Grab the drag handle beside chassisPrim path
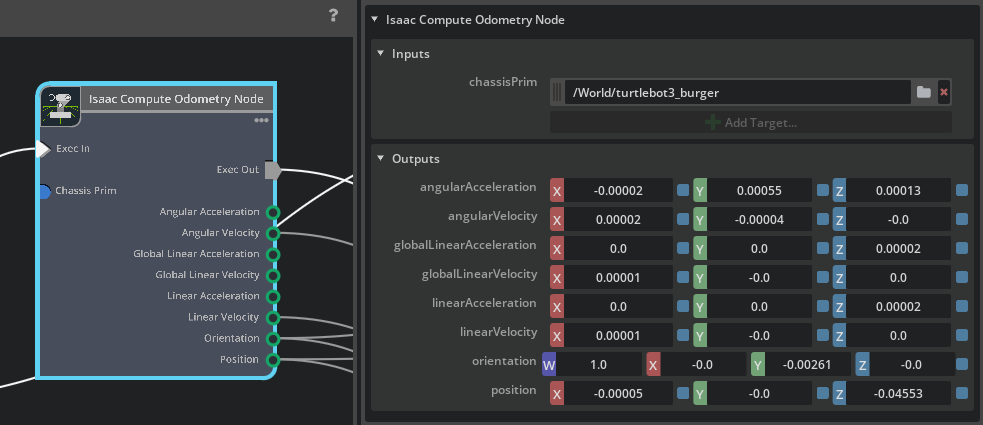The image size is (983, 425). (x=557, y=93)
